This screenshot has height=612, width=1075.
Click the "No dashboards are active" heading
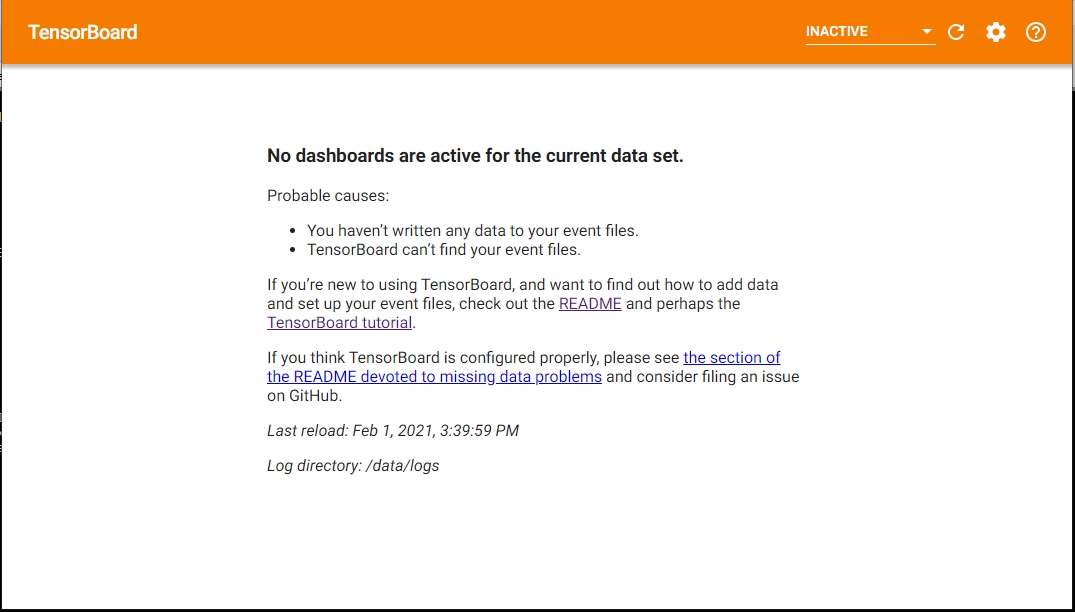[x=475, y=156]
